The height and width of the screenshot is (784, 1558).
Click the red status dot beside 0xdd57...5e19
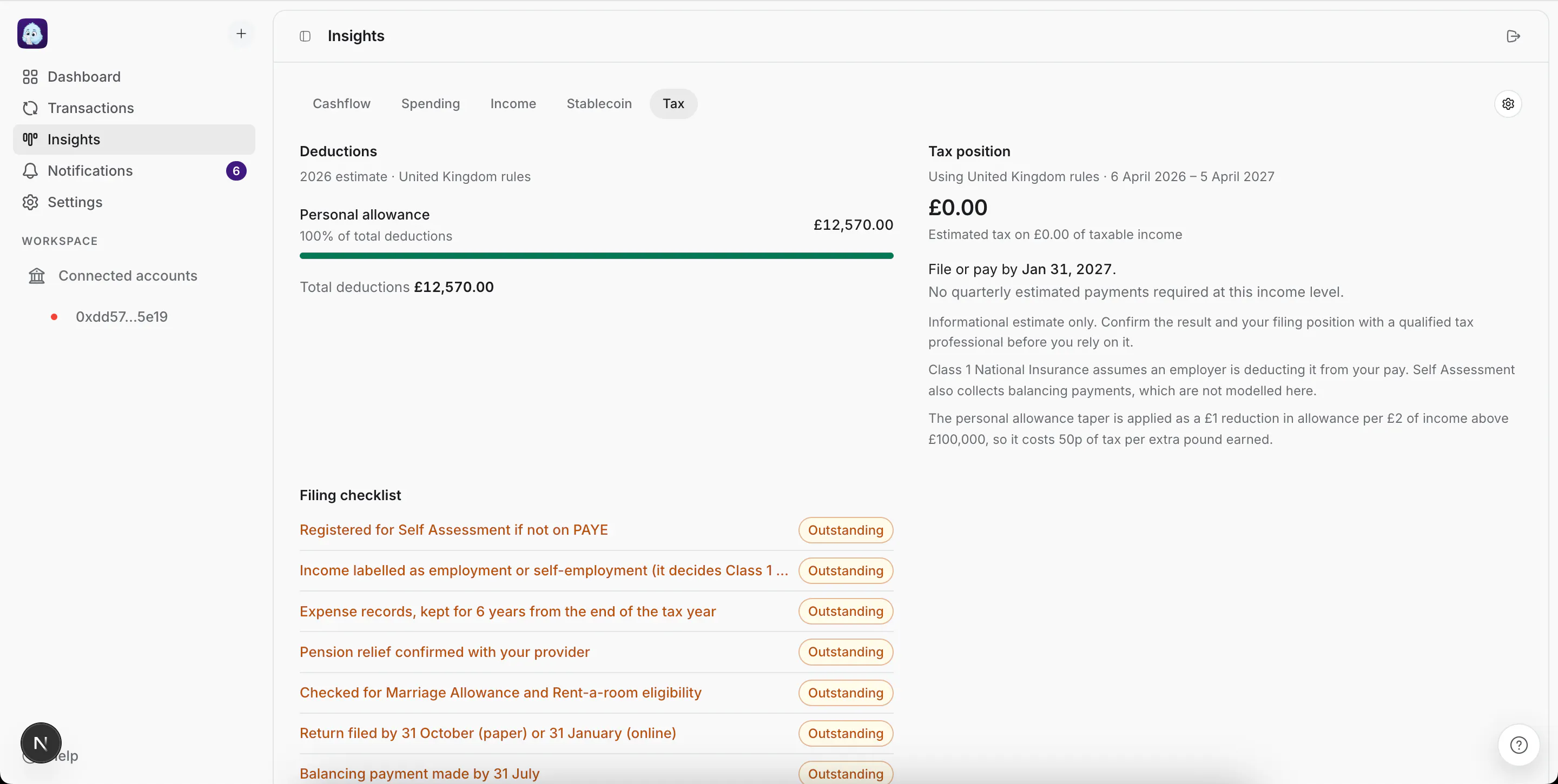point(55,317)
